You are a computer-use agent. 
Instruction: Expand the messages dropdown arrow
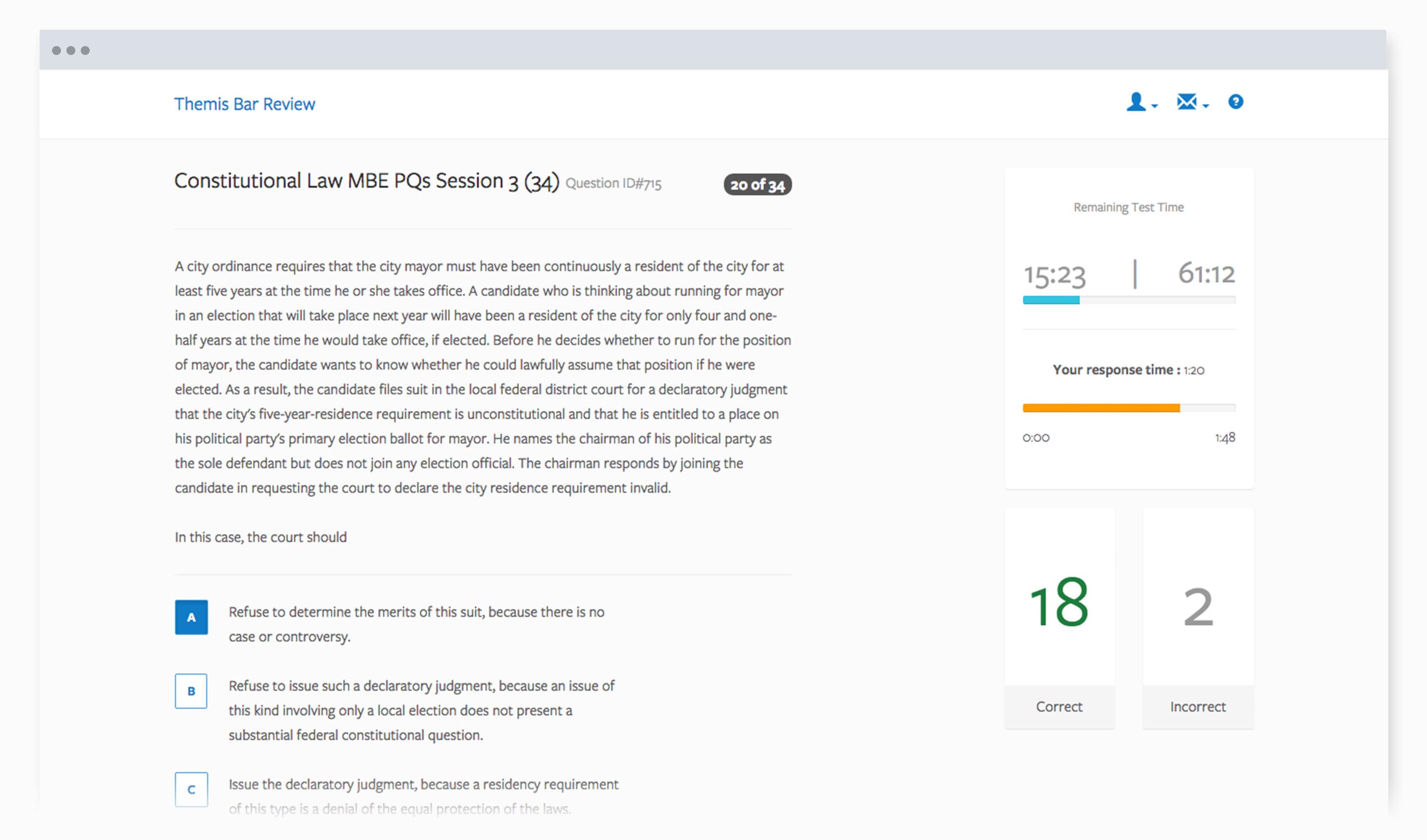pos(1206,106)
